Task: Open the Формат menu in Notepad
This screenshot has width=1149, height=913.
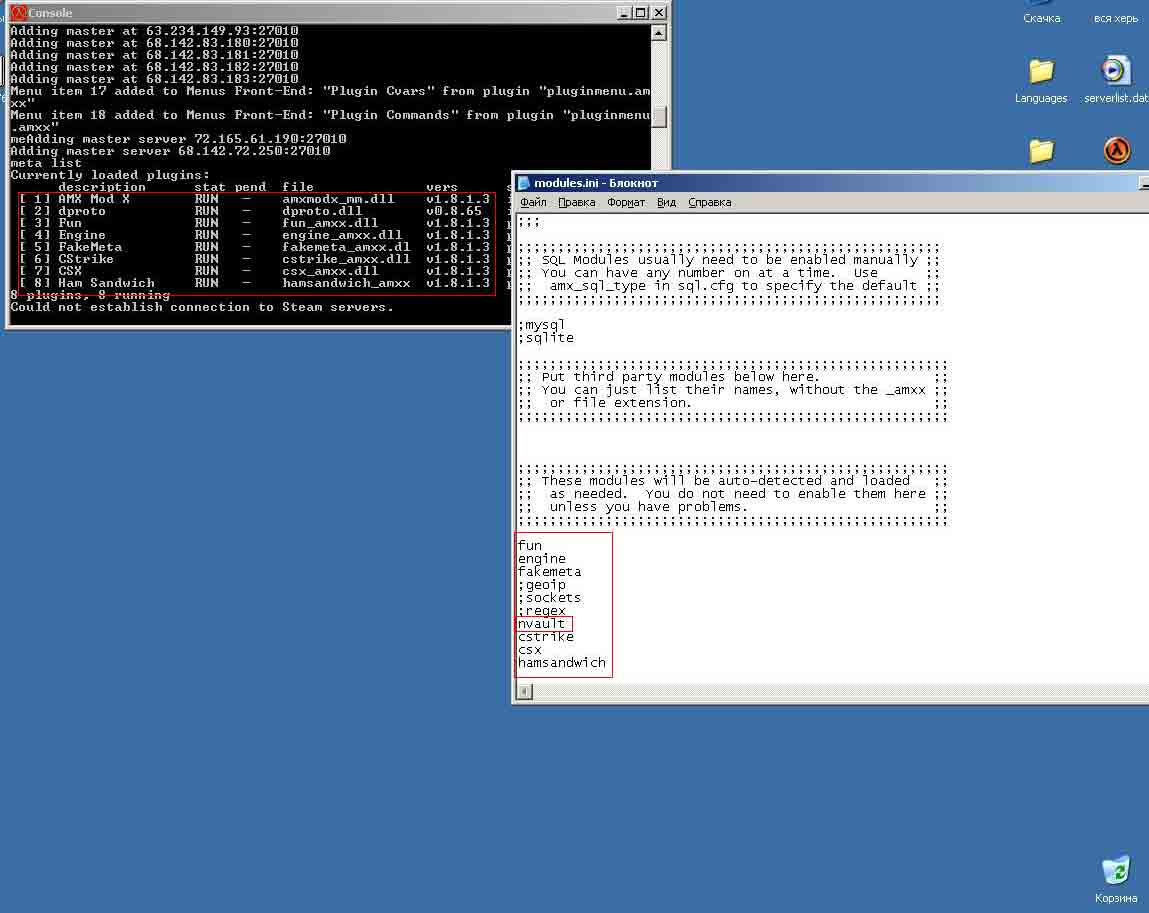Action: click(626, 202)
